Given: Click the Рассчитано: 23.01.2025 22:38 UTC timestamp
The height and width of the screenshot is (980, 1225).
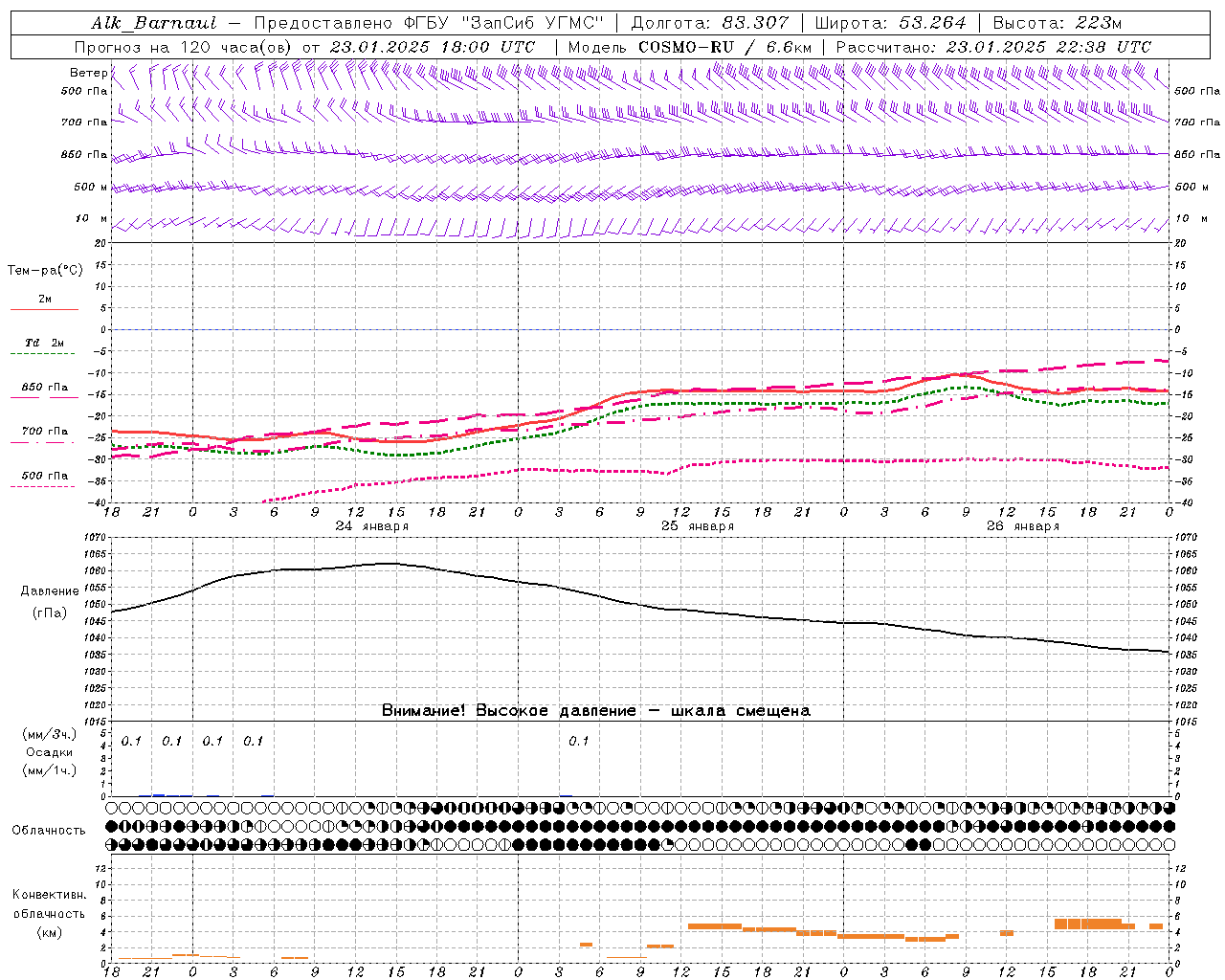Looking at the screenshot, I should click(x=993, y=46).
